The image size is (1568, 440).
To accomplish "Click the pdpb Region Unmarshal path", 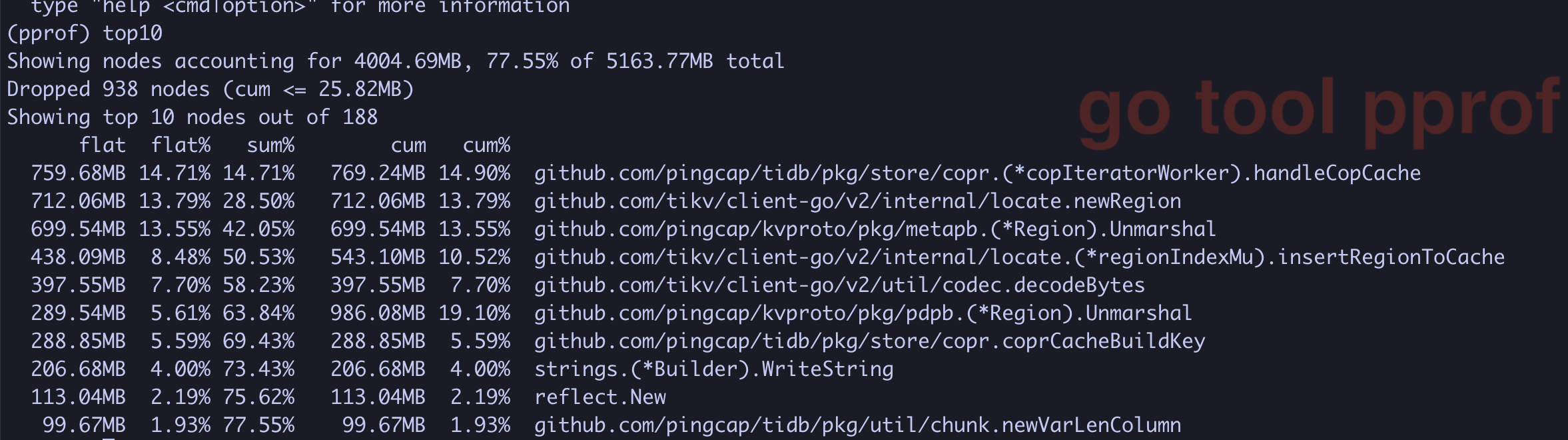I will click(863, 313).
